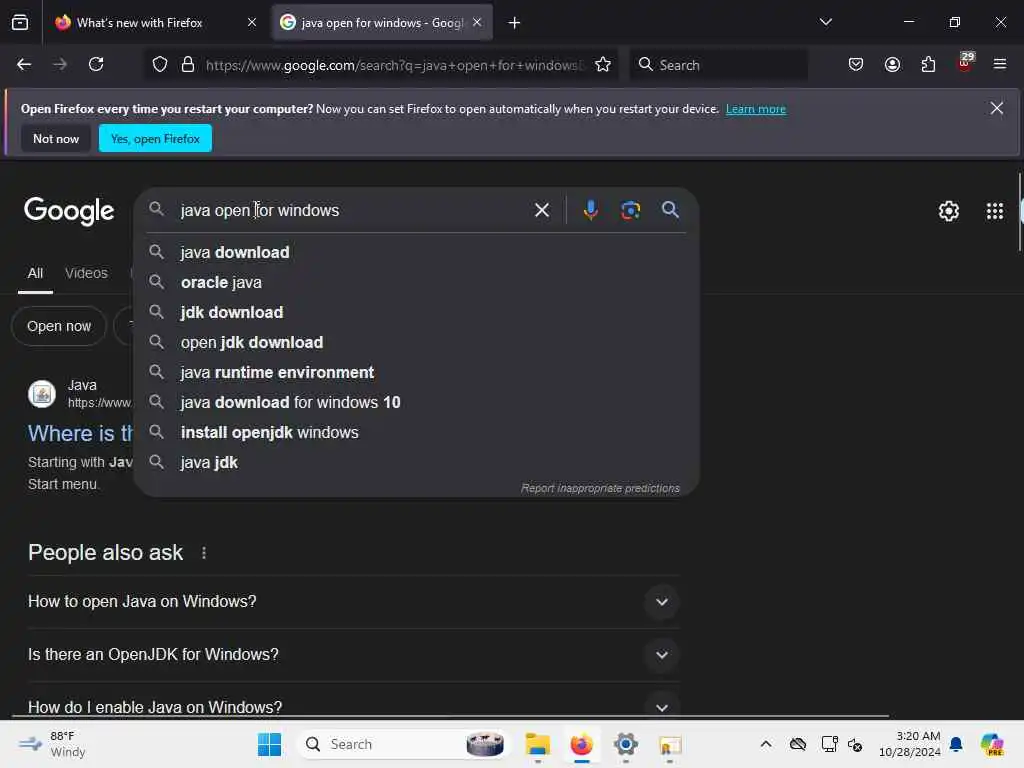Clear Google search query text
Image resolution: width=1024 pixels, height=768 pixels.
click(x=541, y=210)
